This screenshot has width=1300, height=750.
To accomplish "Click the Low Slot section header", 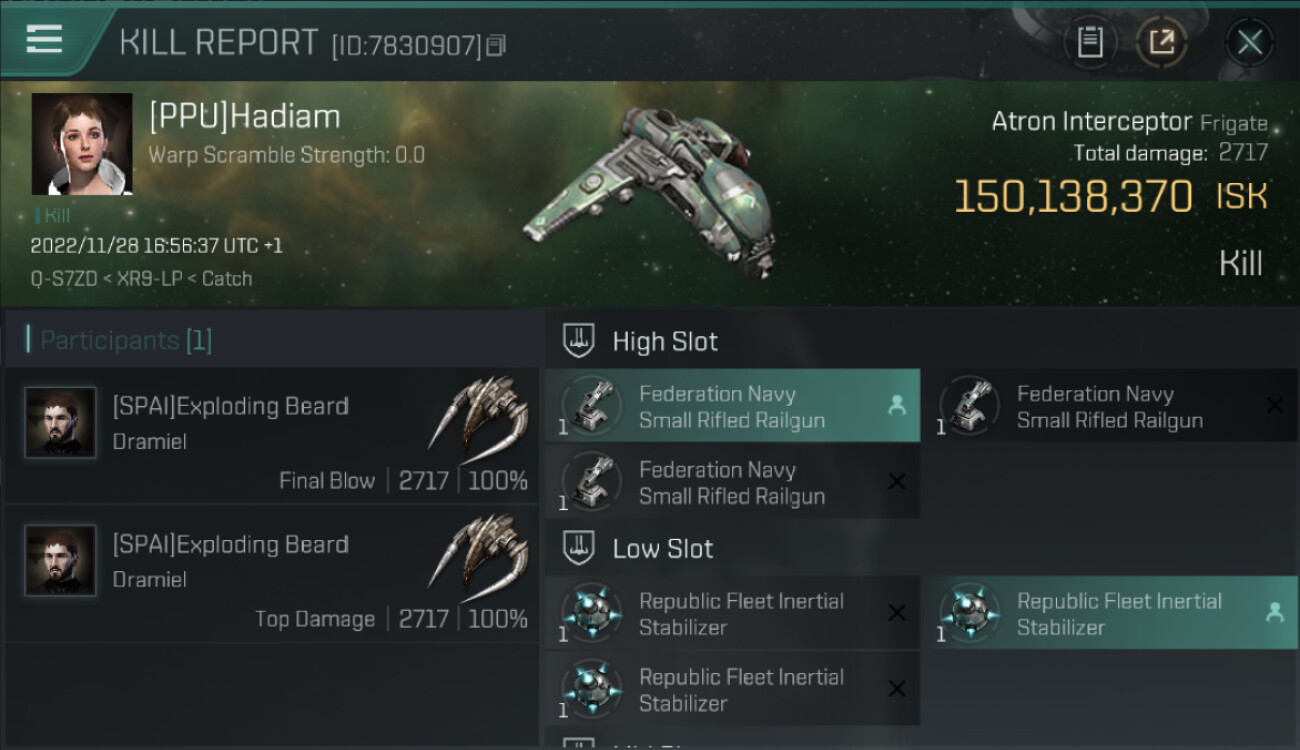I will [663, 549].
